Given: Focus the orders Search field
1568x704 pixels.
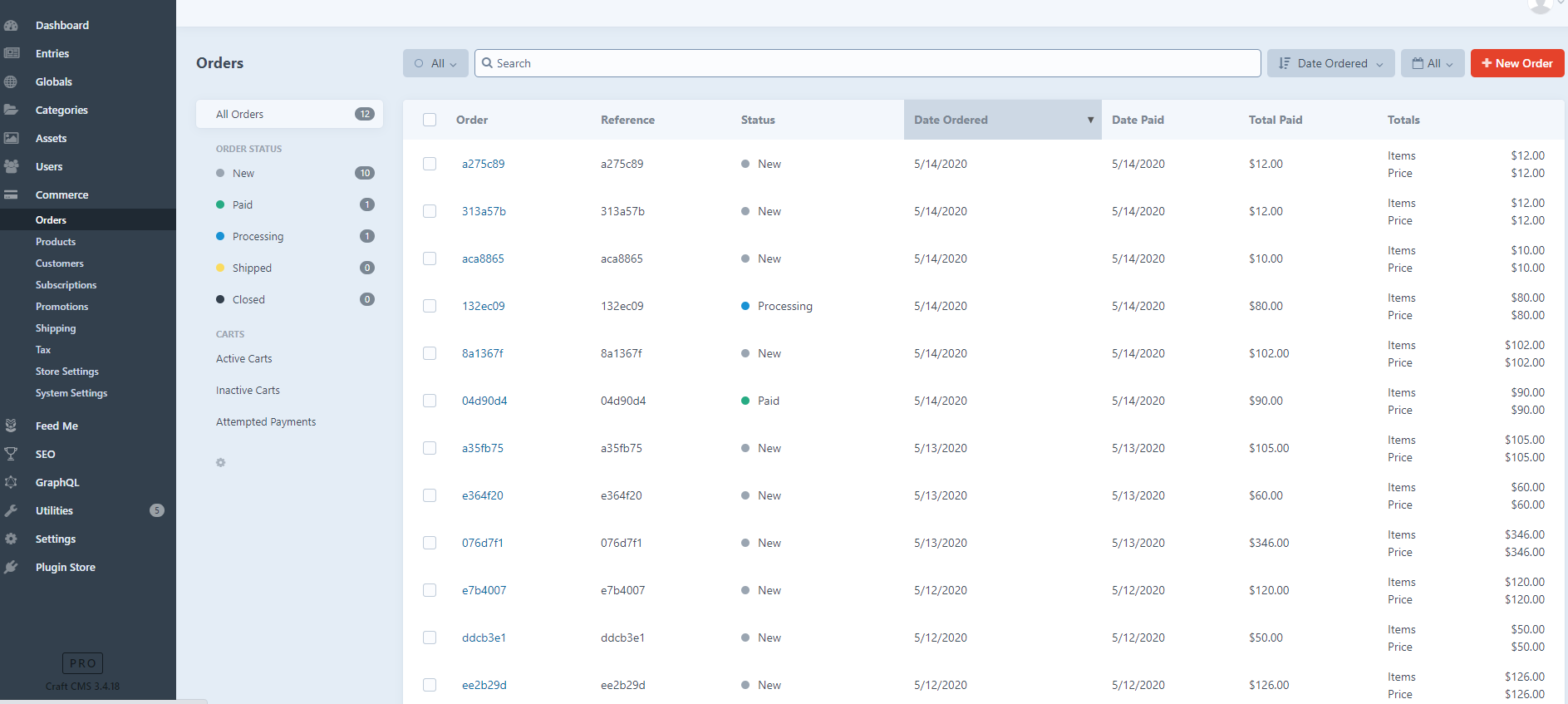Looking at the screenshot, I should (x=868, y=63).
